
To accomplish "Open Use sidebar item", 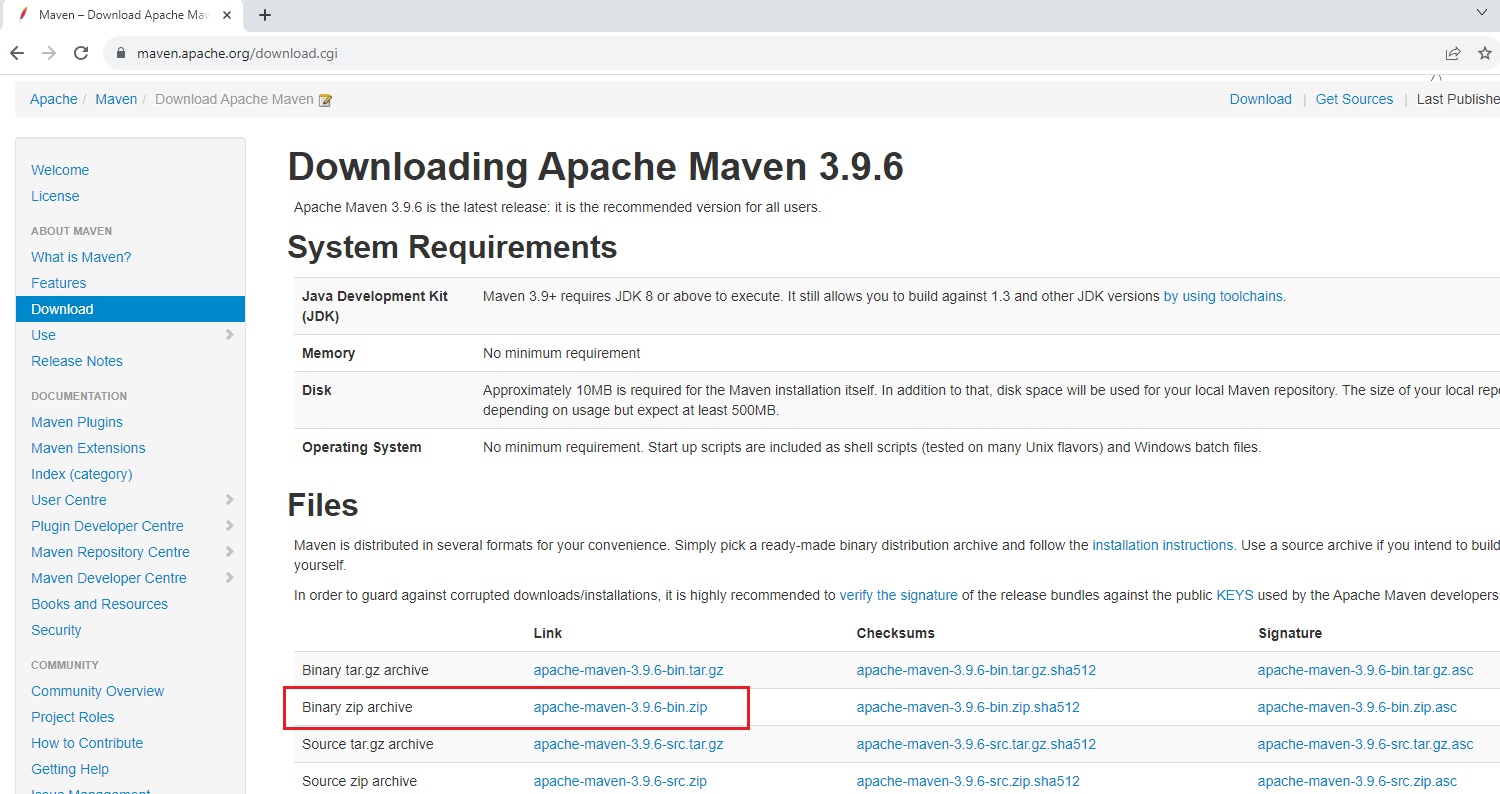I will (43, 335).
